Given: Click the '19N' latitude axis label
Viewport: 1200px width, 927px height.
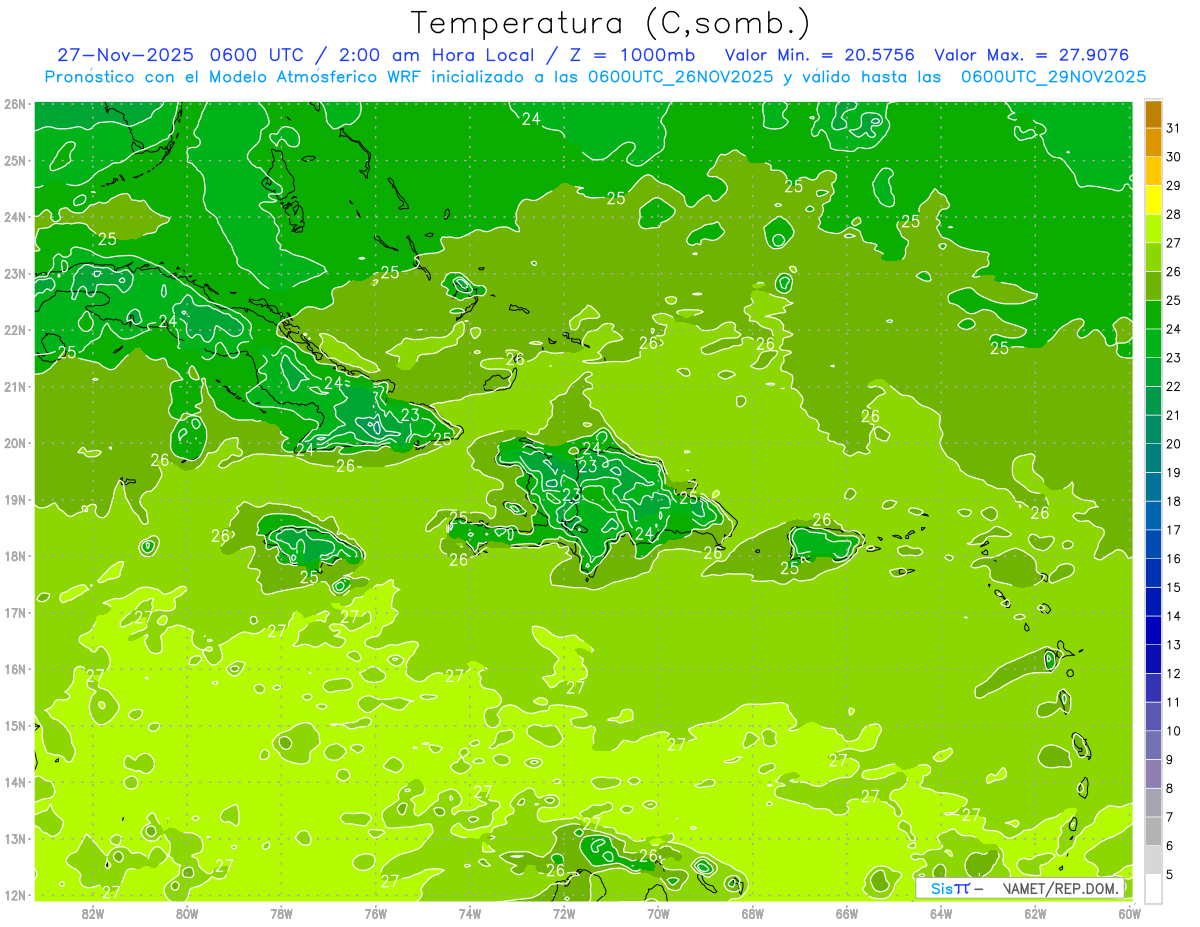Looking at the screenshot, I should tap(15, 500).
